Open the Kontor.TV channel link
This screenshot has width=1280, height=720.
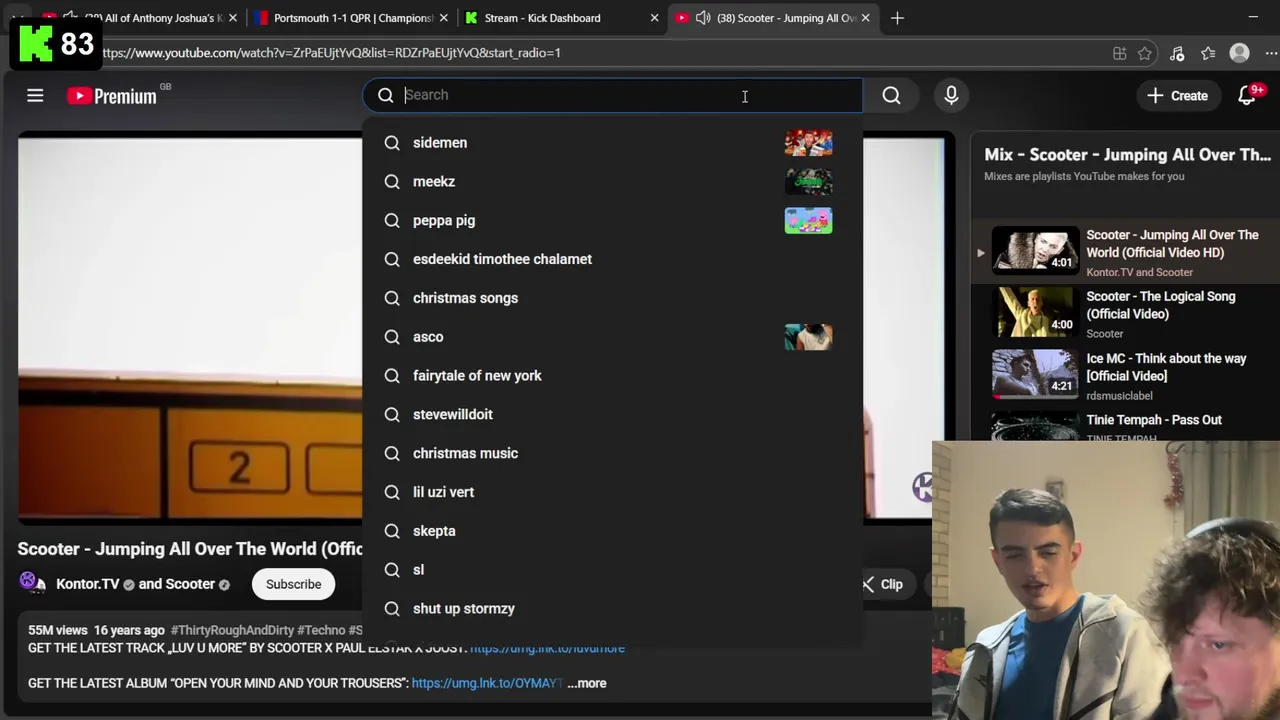click(x=87, y=584)
